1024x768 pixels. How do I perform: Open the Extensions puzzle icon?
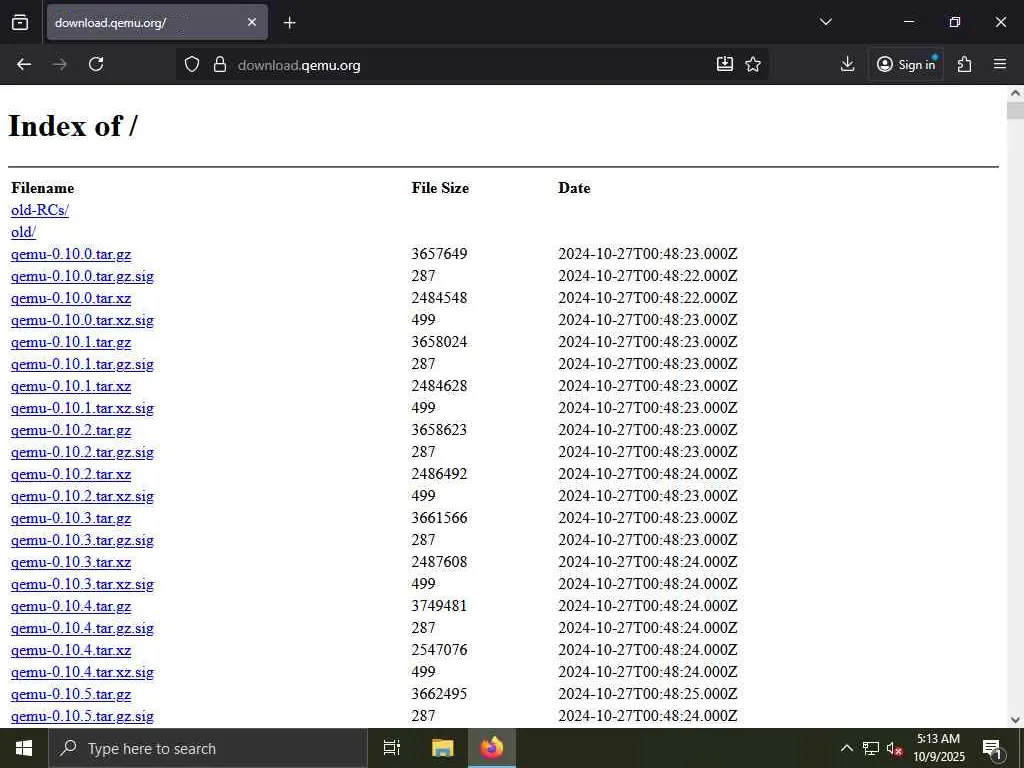pos(965,64)
